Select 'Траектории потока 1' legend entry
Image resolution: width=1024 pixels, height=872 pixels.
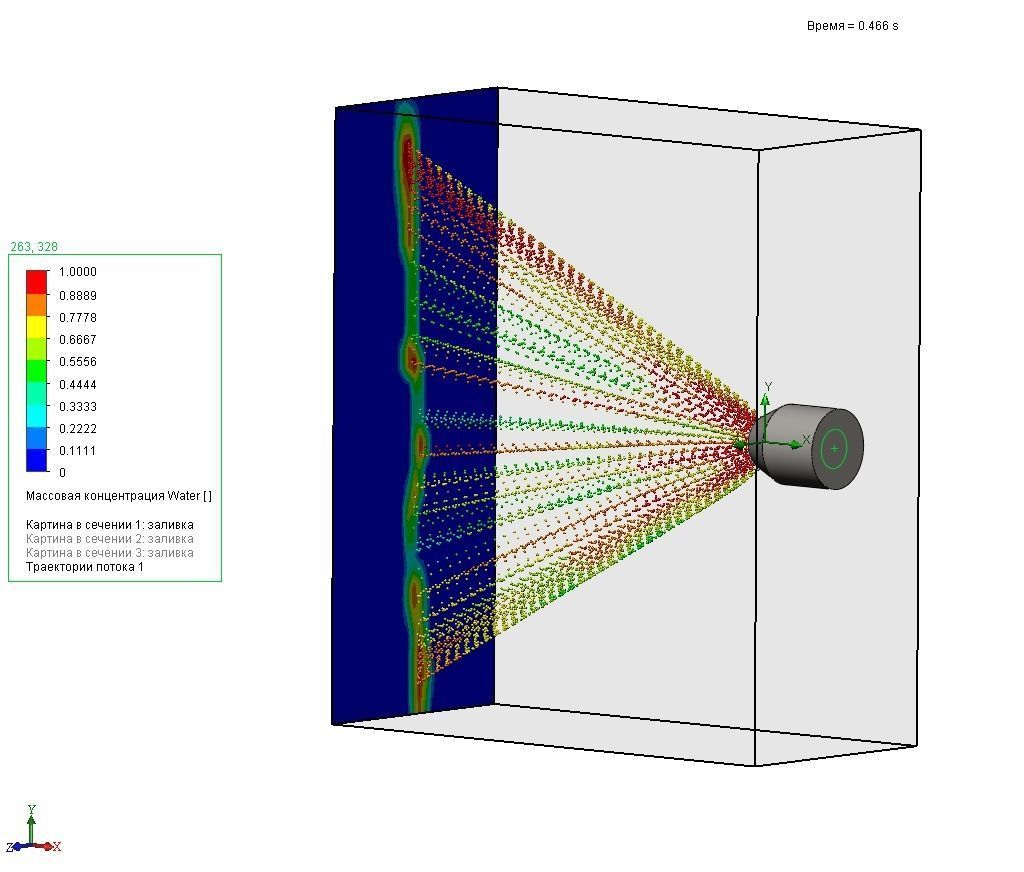85,567
